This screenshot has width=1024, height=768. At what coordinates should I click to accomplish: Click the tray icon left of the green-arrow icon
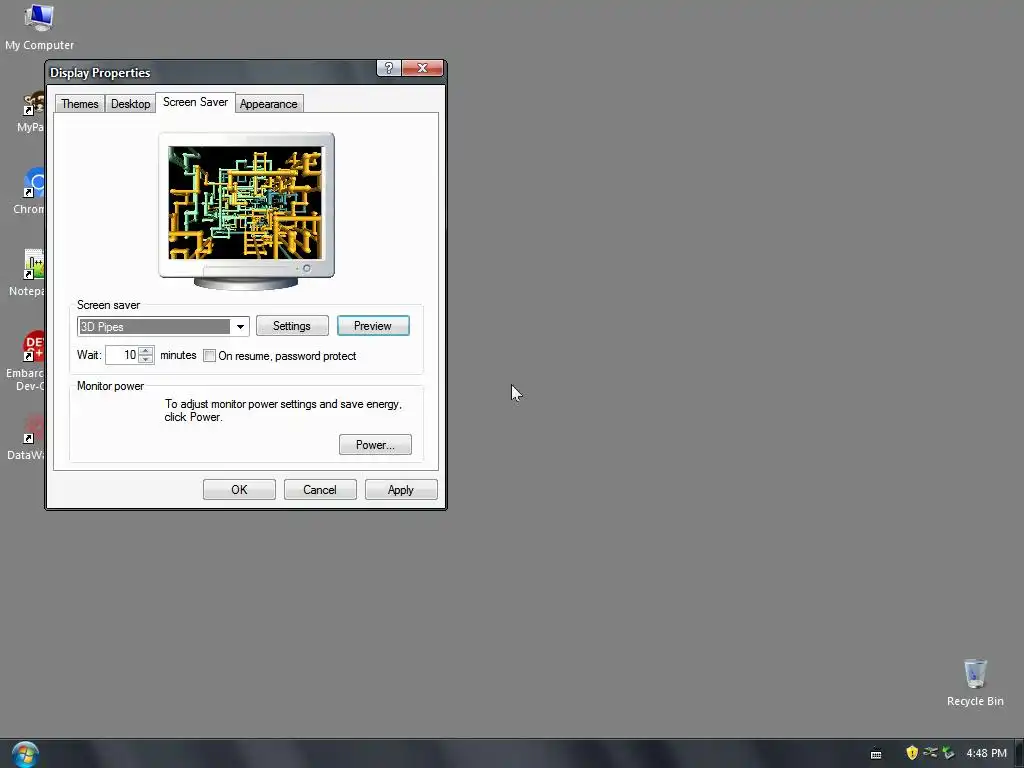[930, 753]
